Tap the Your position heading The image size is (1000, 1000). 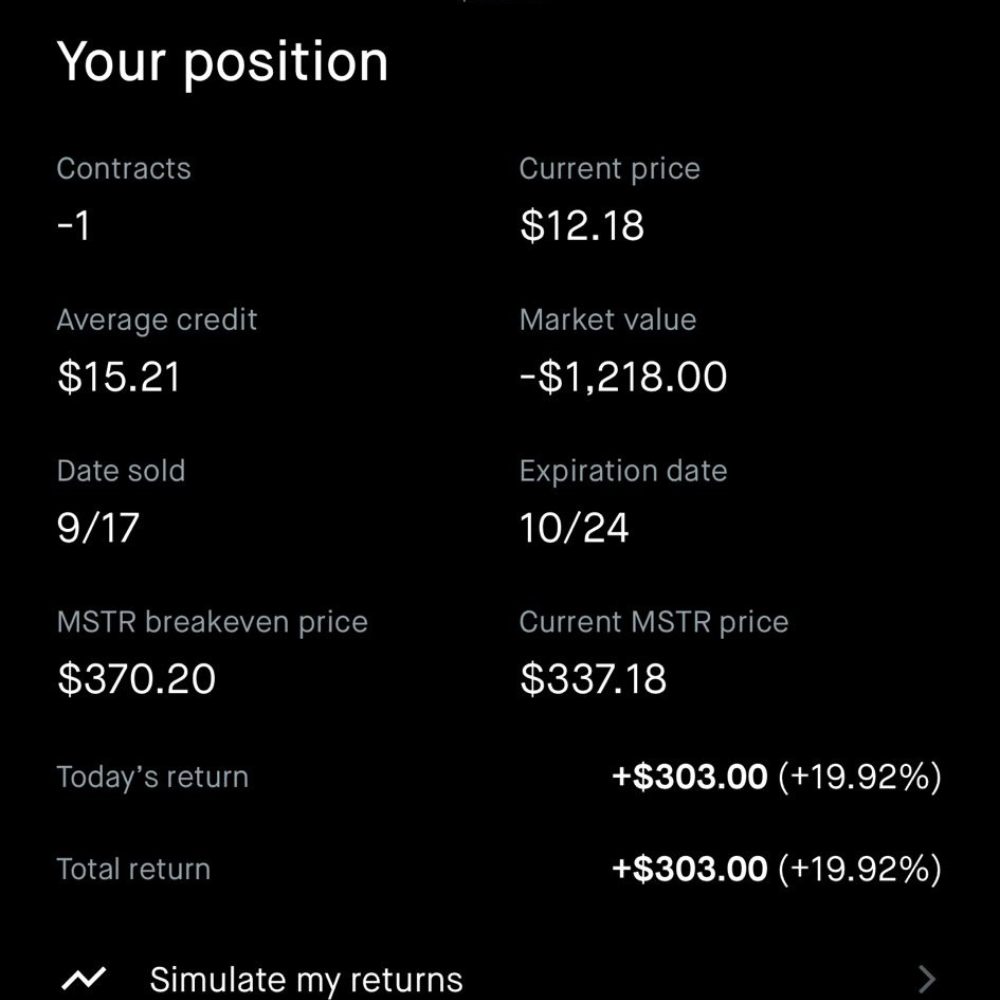click(222, 62)
